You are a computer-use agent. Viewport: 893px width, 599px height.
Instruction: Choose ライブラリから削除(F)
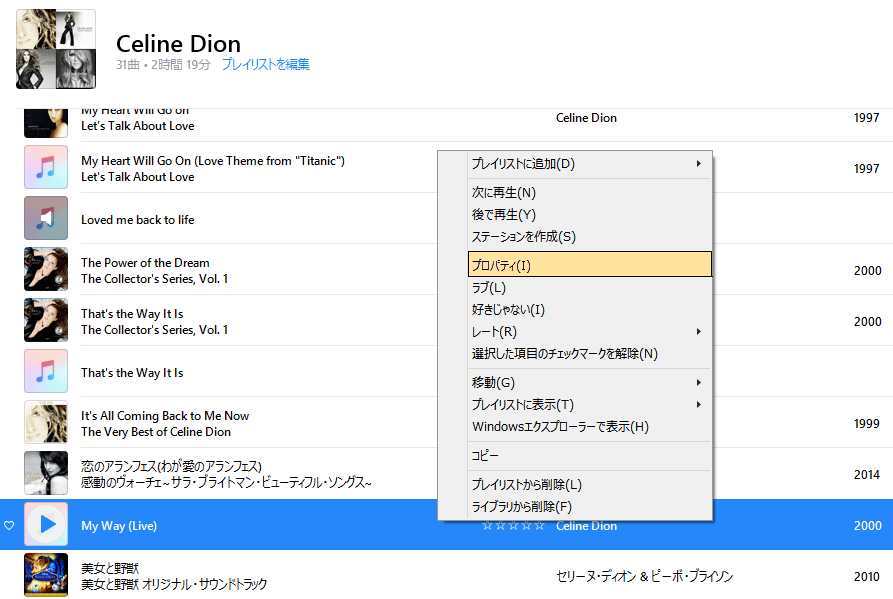[x=590, y=507]
